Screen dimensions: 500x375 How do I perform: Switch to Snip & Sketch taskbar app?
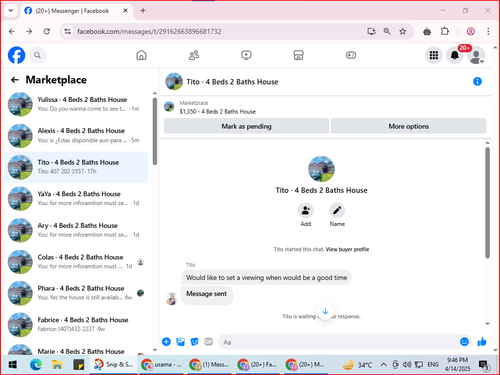pyautogui.click(x=113, y=364)
